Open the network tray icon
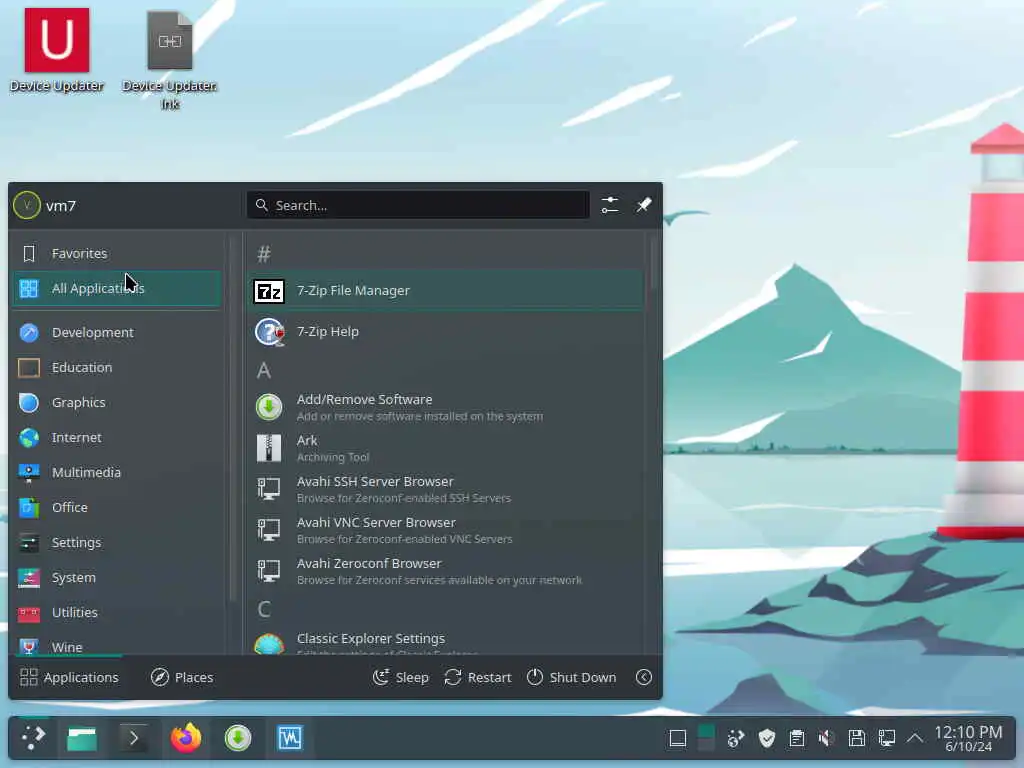Image resolution: width=1024 pixels, height=768 pixels. (886, 739)
